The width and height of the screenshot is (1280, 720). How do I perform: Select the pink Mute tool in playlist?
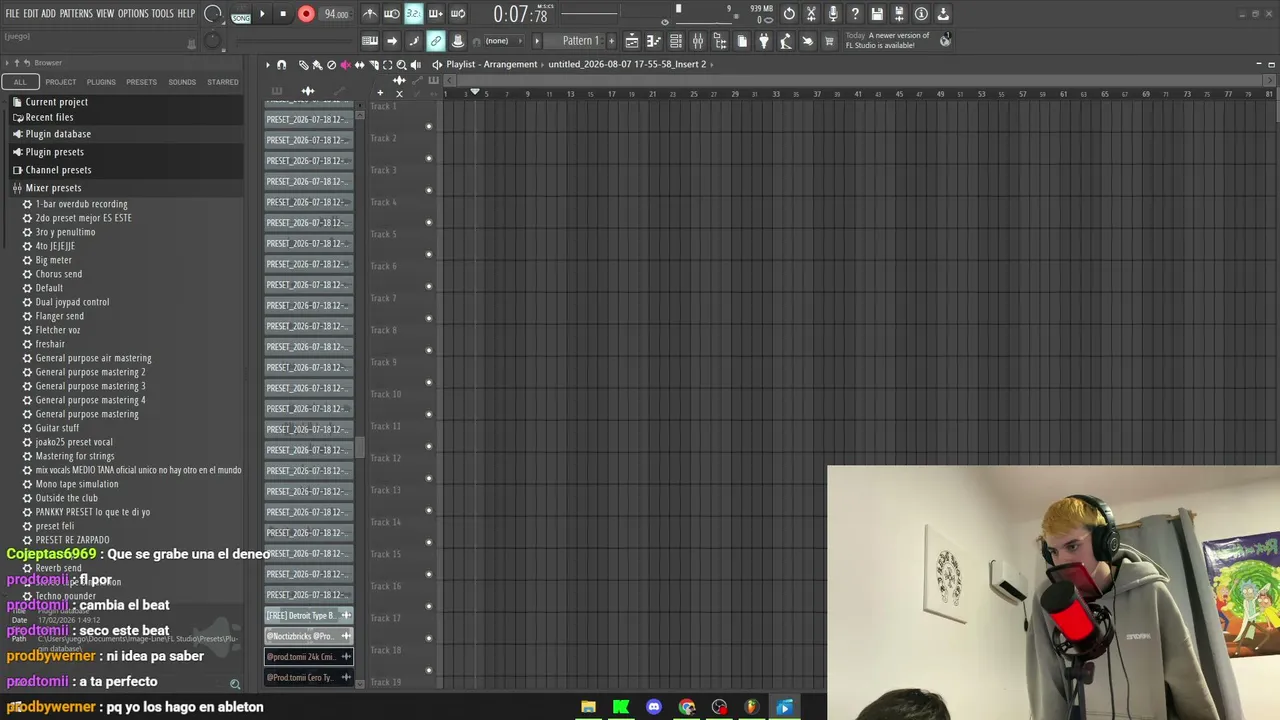[345, 65]
